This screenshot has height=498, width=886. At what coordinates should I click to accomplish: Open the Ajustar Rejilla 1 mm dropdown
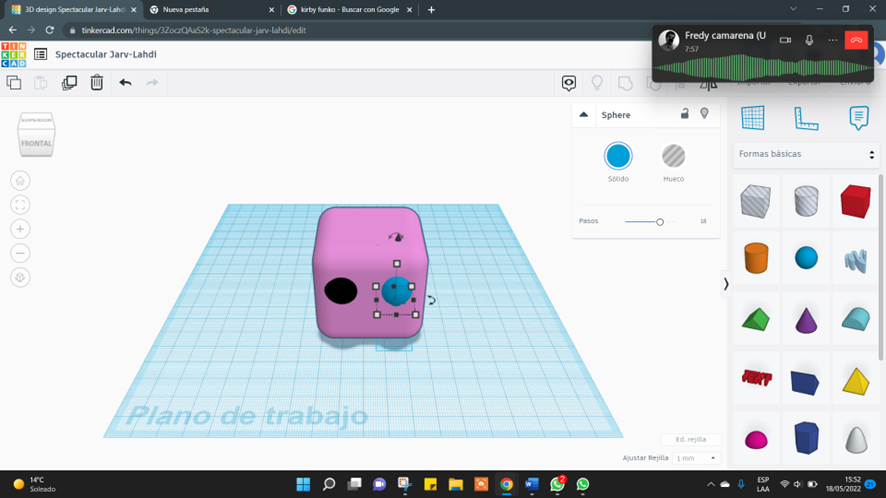(x=694, y=458)
